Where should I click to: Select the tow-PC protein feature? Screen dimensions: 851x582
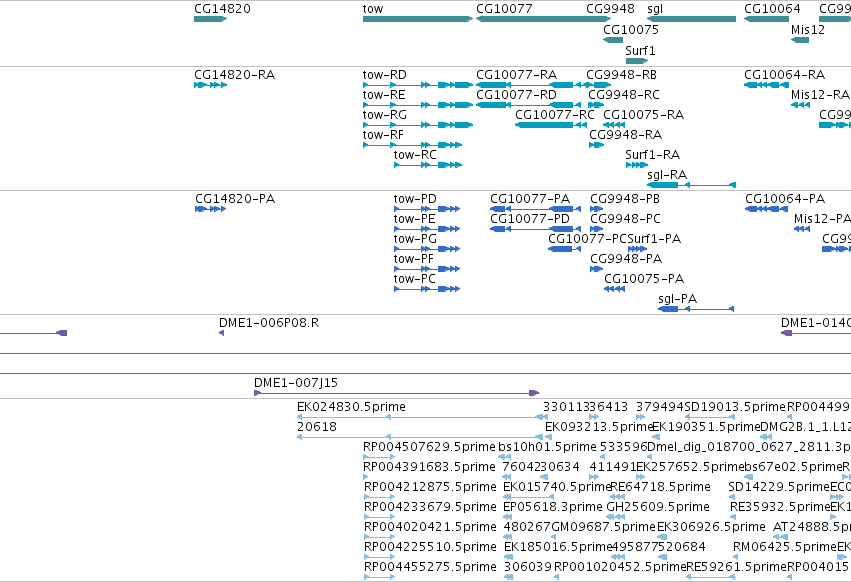[x=427, y=289]
